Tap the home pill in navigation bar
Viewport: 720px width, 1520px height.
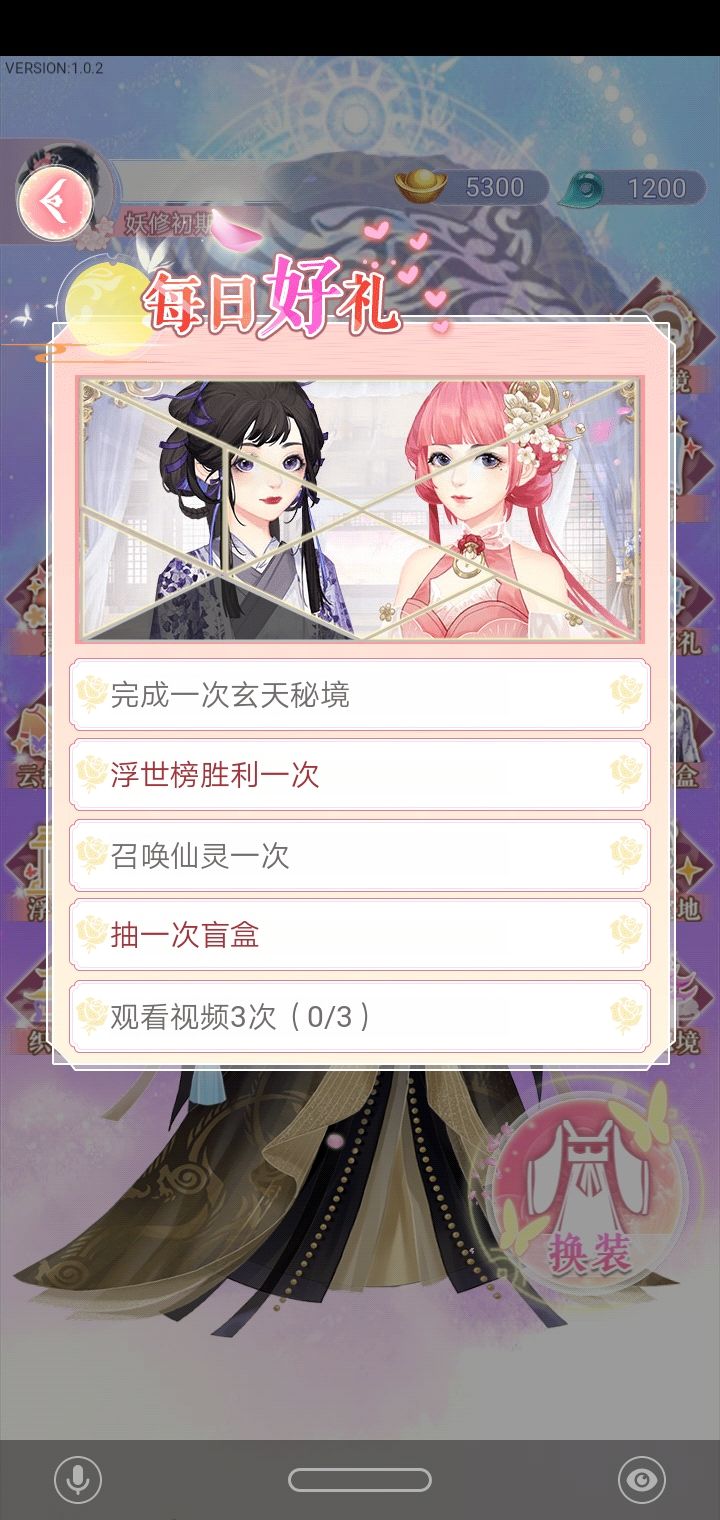pyautogui.click(x=360, y=1480)
